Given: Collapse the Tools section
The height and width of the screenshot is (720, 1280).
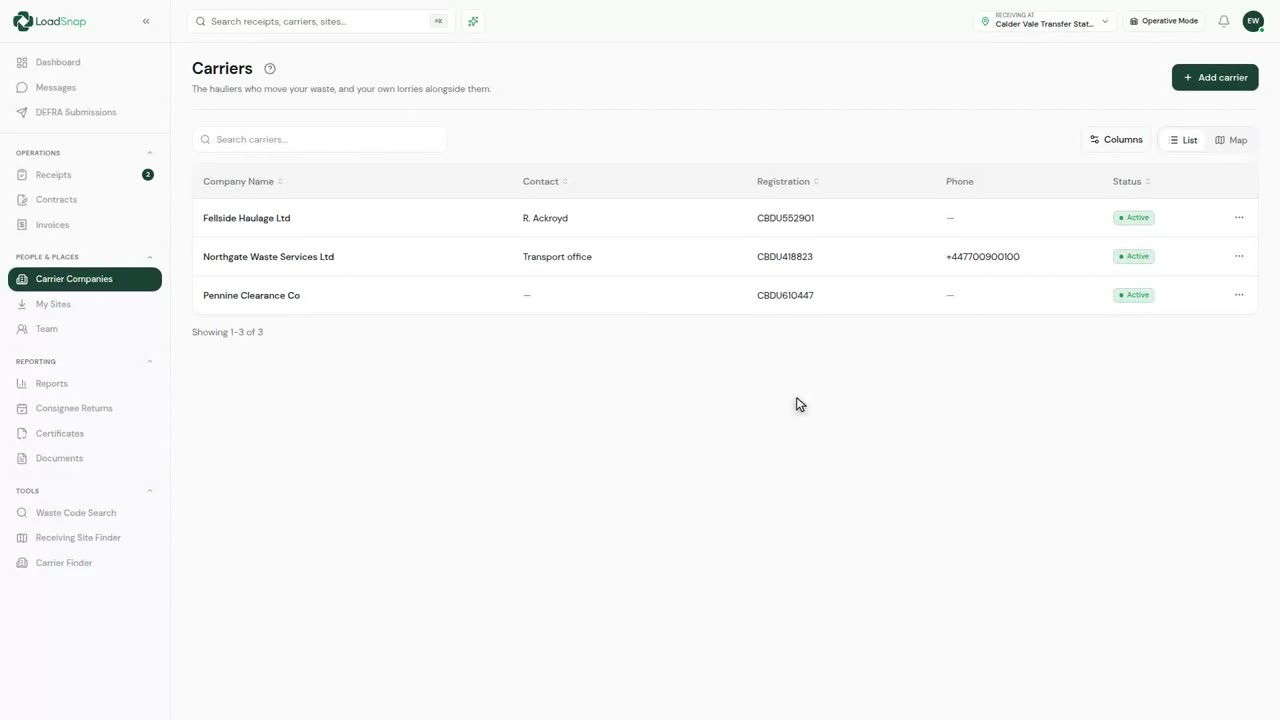Looking at the screenshot, I should coord(150,491).
